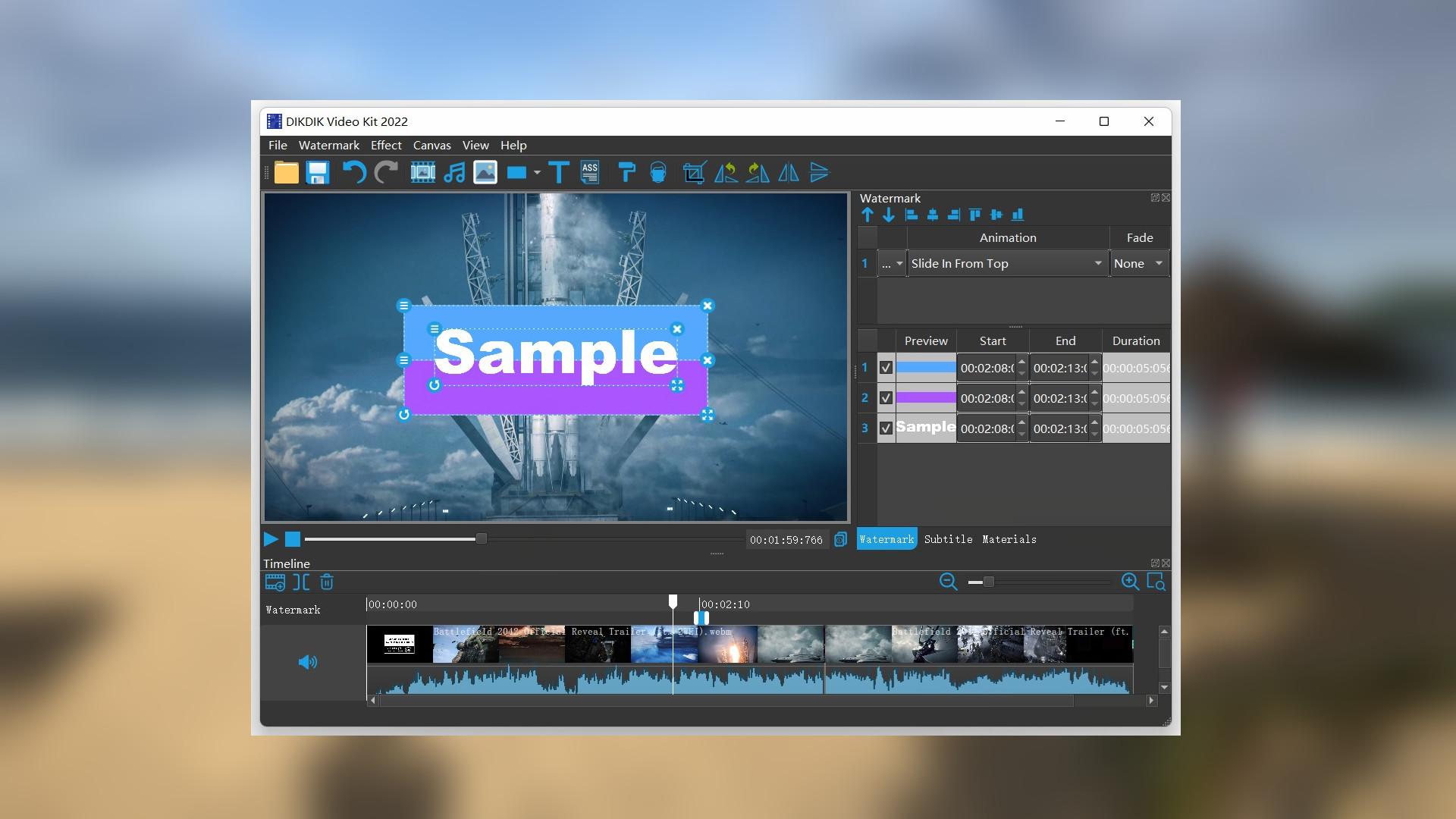Image resolution: width=1456 pixels, height=819 pixels.
Task: Open the ASS subtitle import tool
Action: tap(590, 173)
